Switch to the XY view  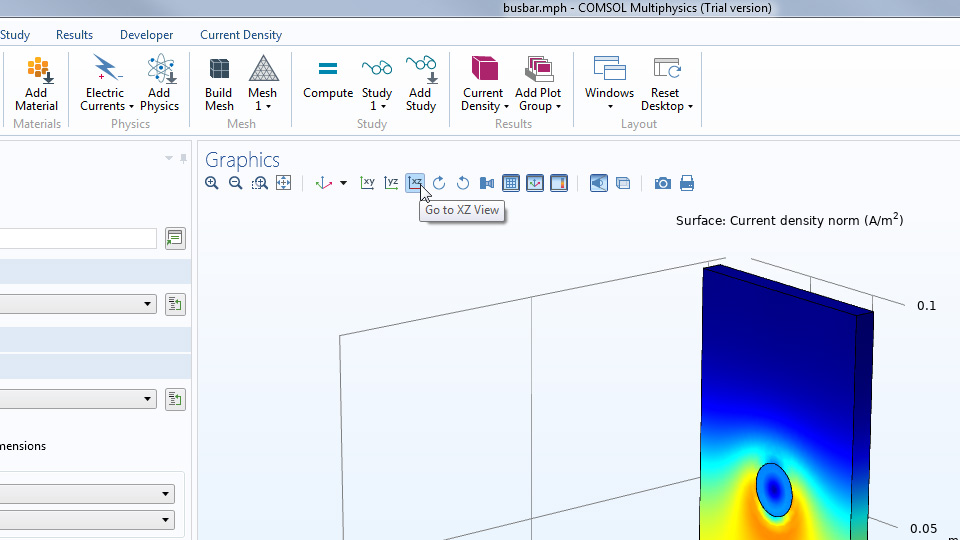(367, 183)
